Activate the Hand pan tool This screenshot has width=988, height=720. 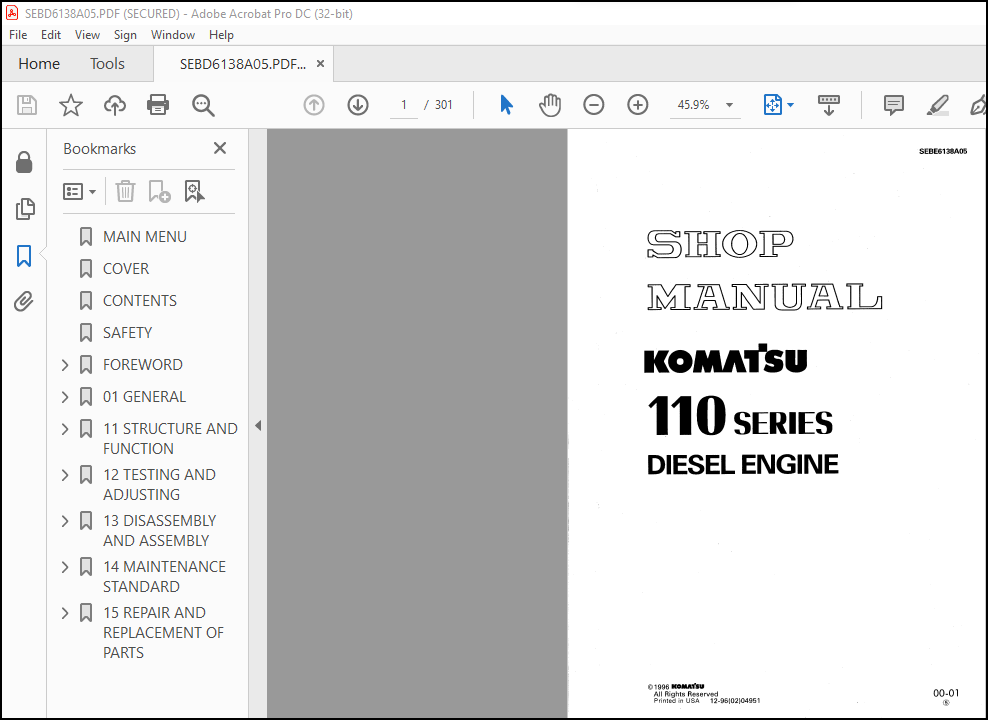pos(549,105)
